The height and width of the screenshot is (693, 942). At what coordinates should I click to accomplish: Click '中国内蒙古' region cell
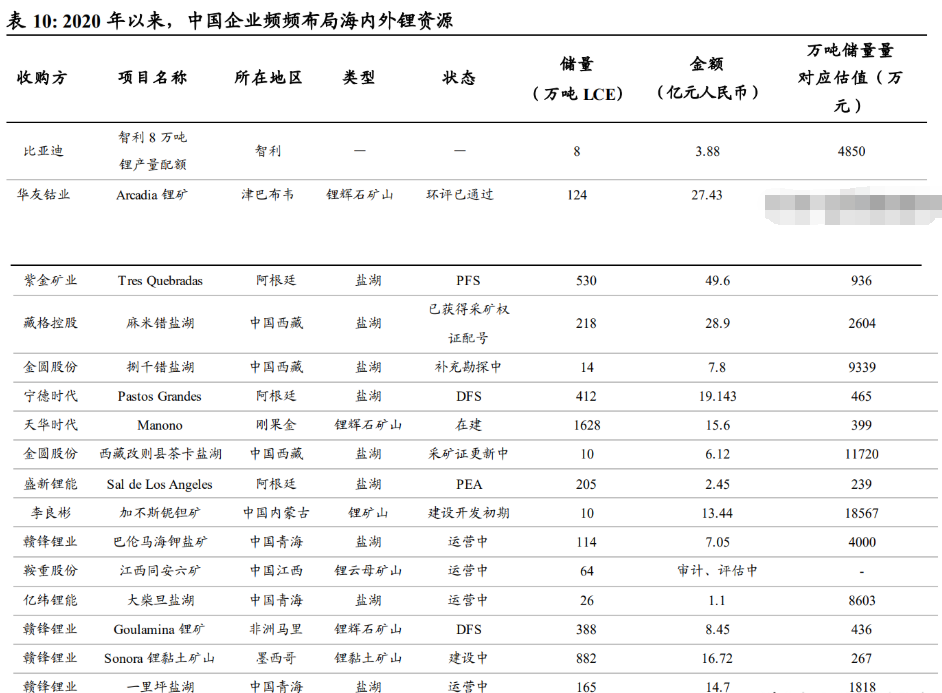pos(276,513)
